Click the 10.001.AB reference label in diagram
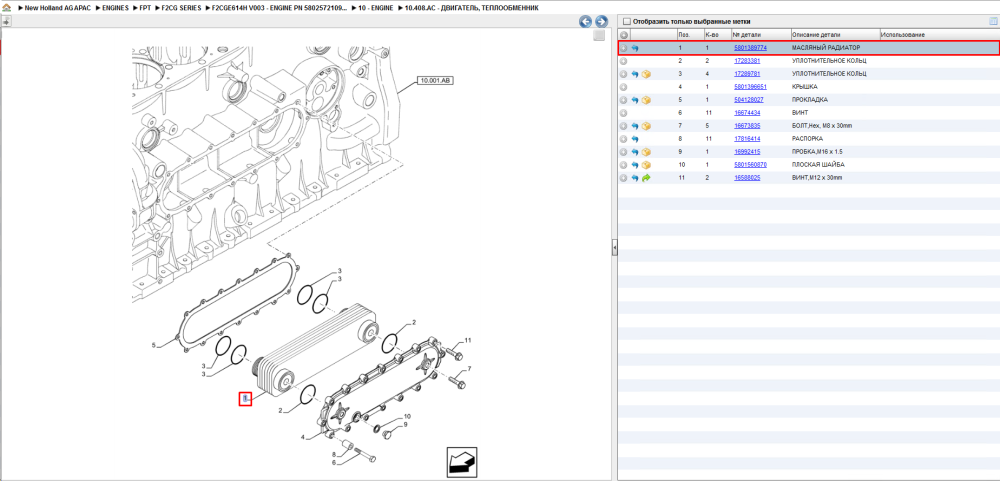 (435, 80)
